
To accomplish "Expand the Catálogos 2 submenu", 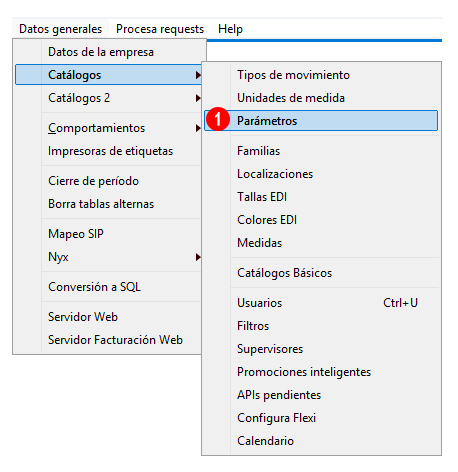I will (109, 98).
